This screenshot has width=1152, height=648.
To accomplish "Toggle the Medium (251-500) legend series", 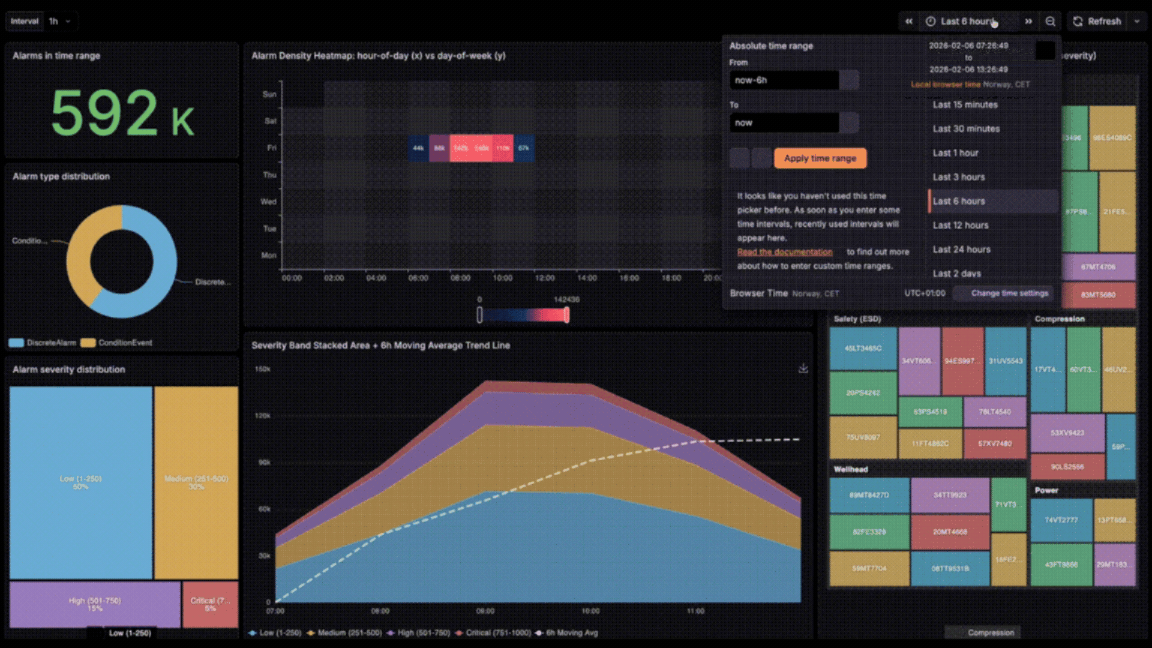I will pyautogui.click(x=344, y=633).
